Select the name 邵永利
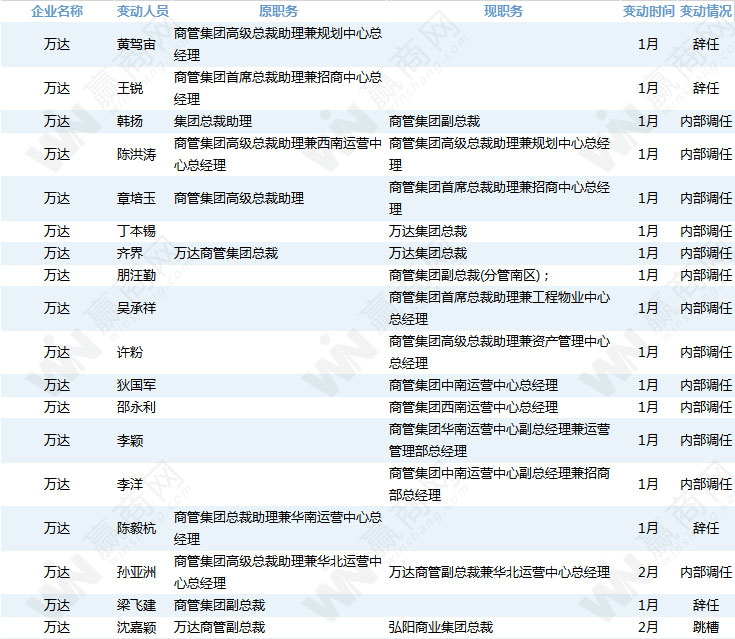 136,407
